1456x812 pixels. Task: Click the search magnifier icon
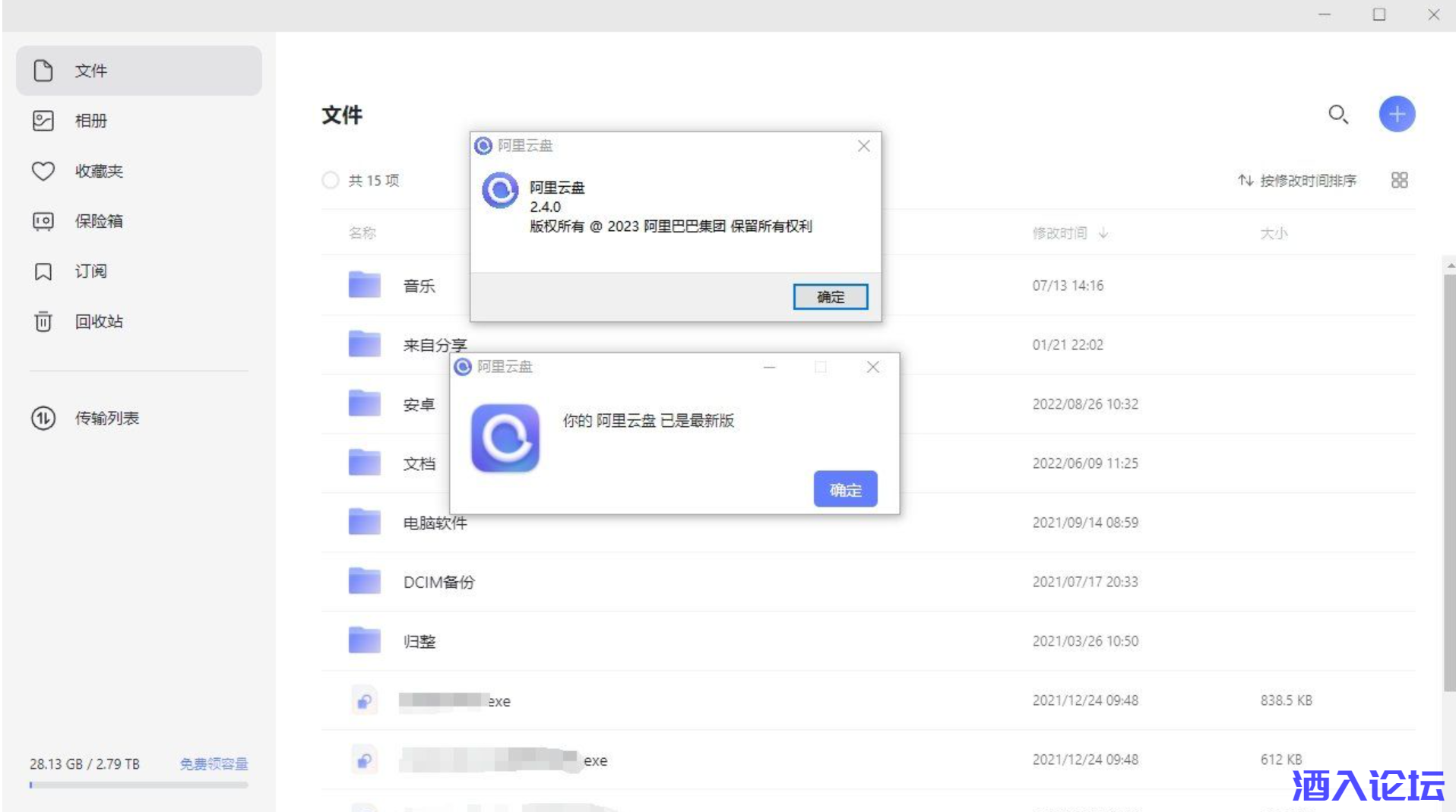coord(1338,115)
